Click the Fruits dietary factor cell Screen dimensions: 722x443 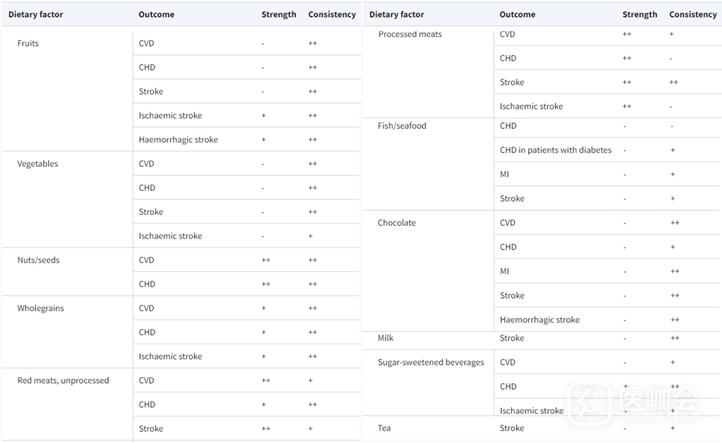point(28,44)
